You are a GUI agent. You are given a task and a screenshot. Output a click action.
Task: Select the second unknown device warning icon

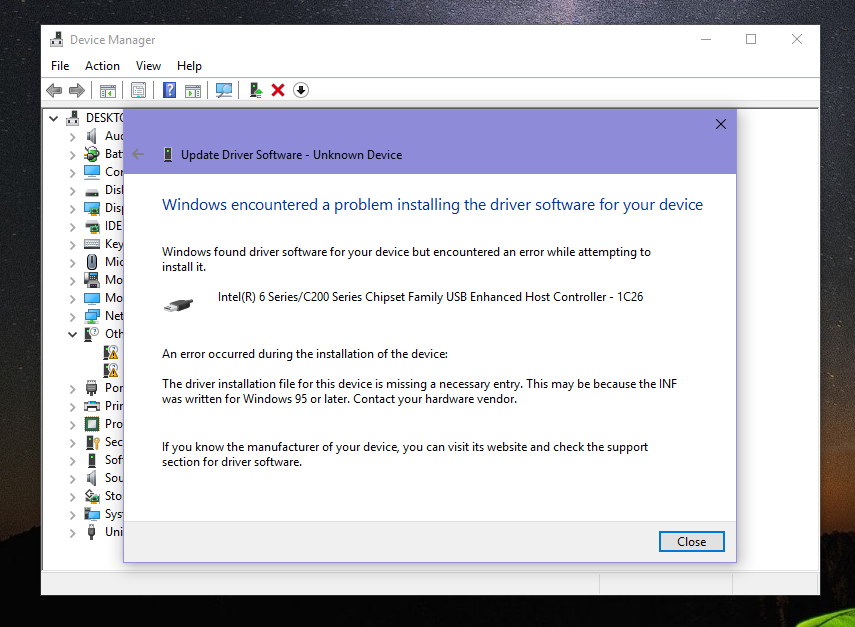pyautogui.click(x=111, y=370)
